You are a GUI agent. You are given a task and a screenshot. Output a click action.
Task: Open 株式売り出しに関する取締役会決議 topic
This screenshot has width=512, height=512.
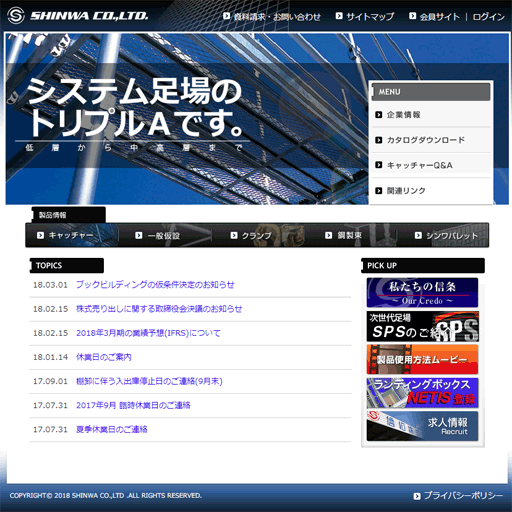[159, 309]
